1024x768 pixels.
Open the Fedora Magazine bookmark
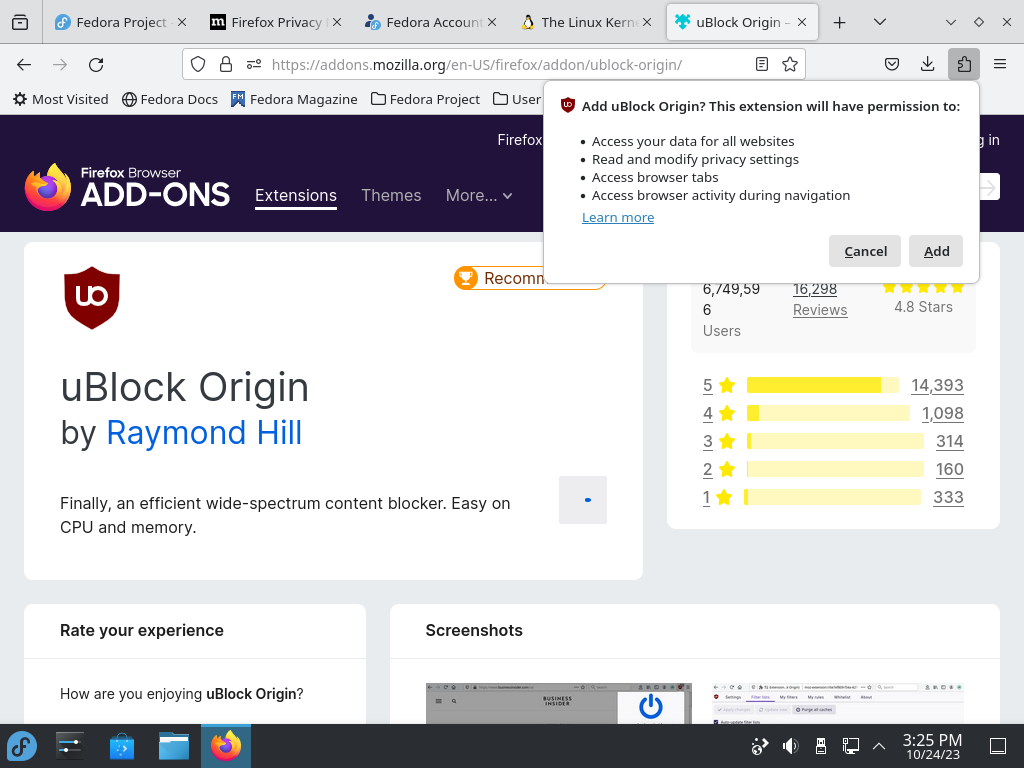pyautogui.click(x=294, y=99)
